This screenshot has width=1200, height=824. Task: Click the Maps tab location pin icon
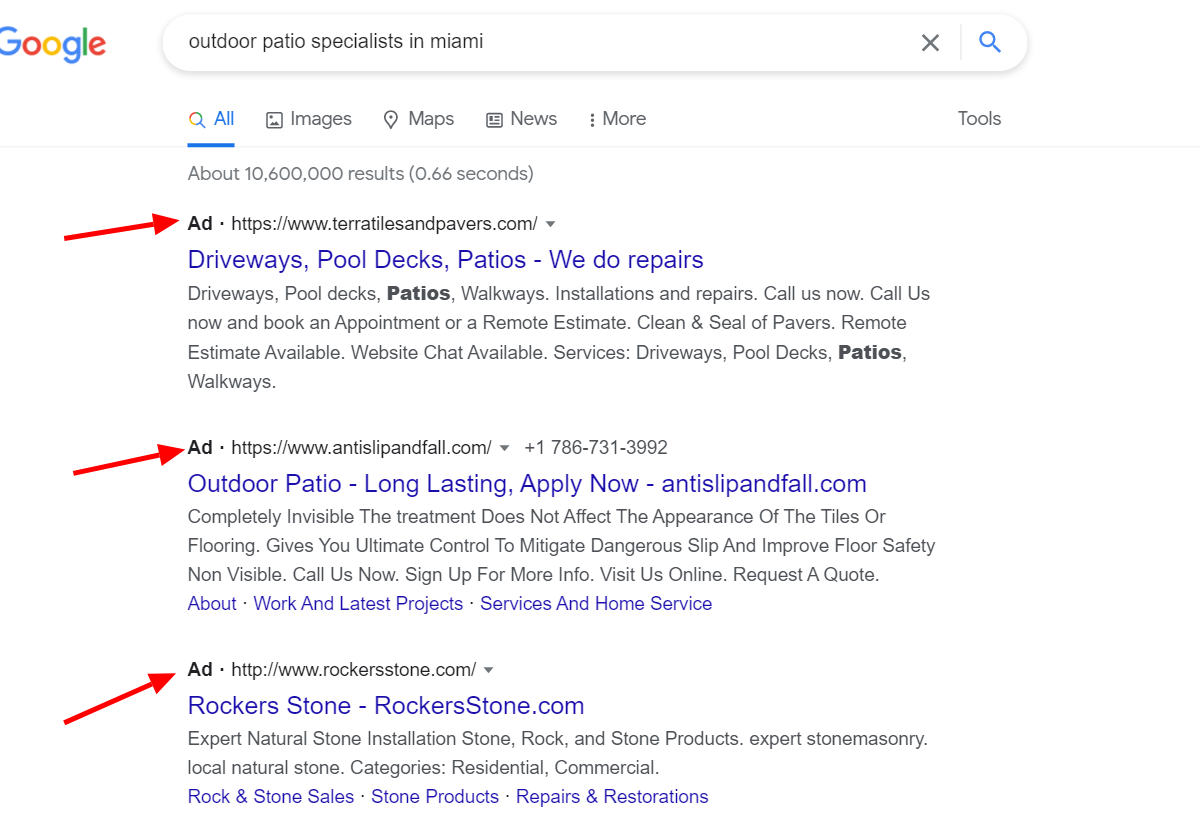[x=391, y=120]
